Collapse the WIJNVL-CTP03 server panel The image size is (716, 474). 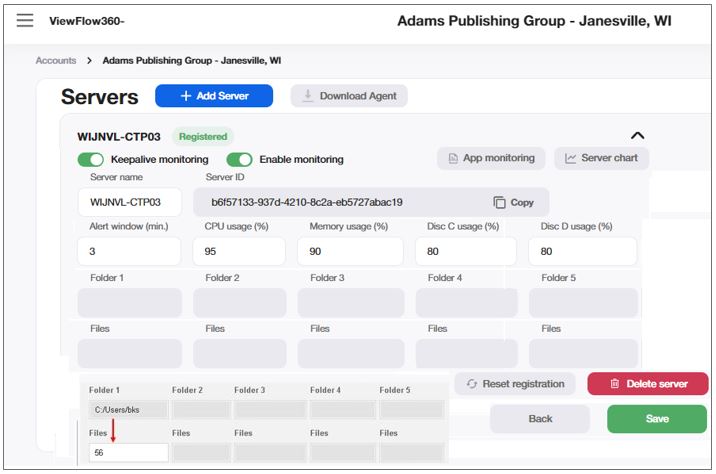click(637, 136)
